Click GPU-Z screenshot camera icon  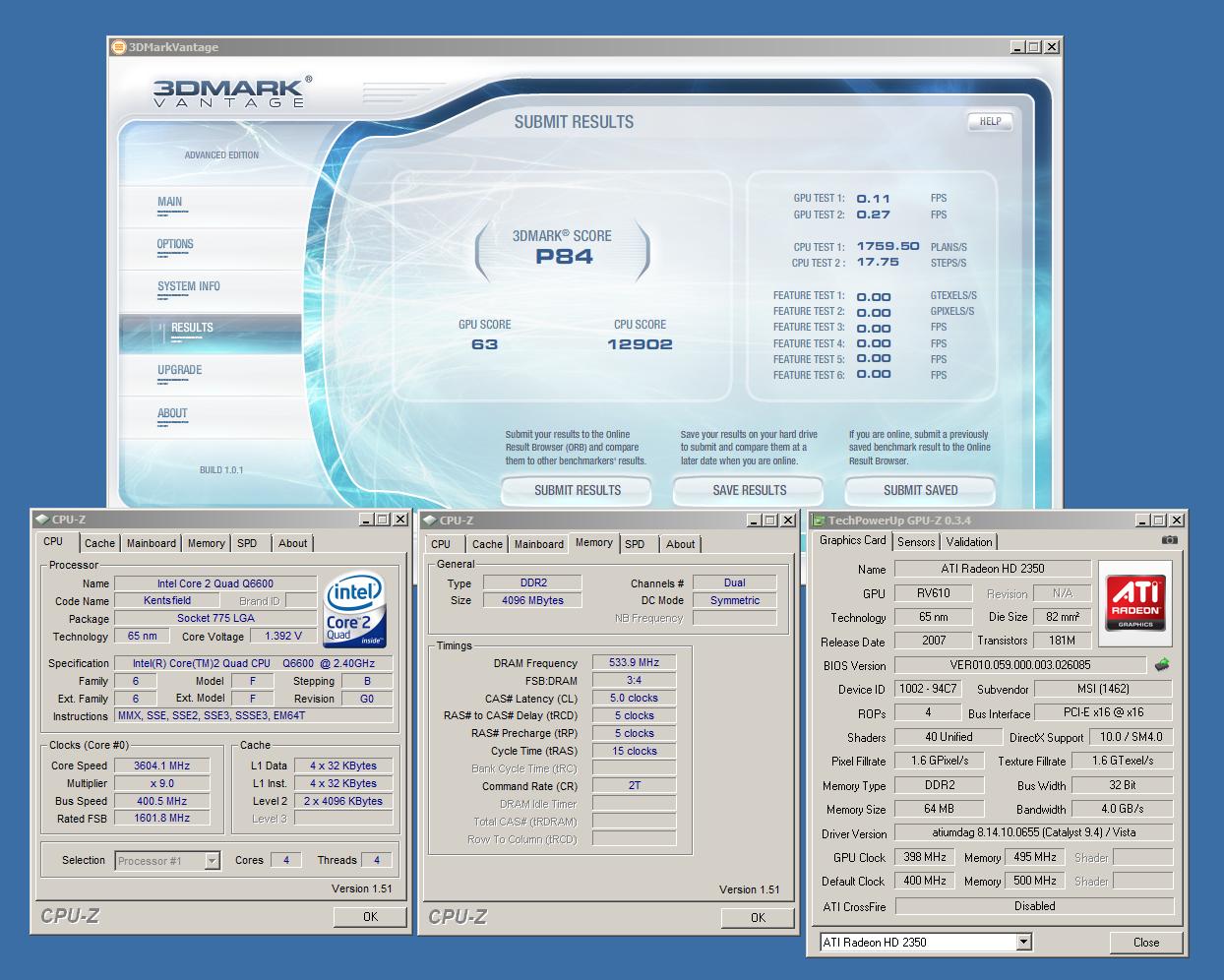1169,540
